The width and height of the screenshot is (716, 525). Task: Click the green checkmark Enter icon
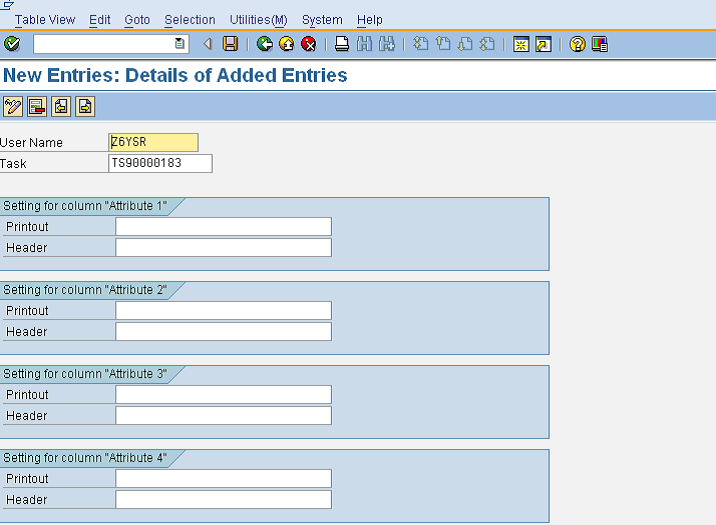pyautogui.click(x=12, y=44)
